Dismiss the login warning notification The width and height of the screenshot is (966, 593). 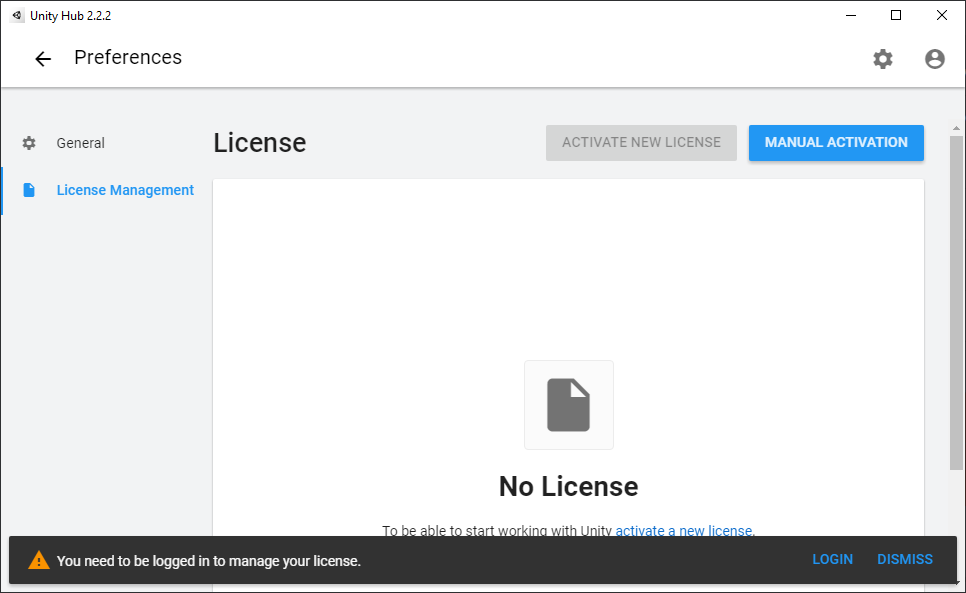tap(904, 559)
